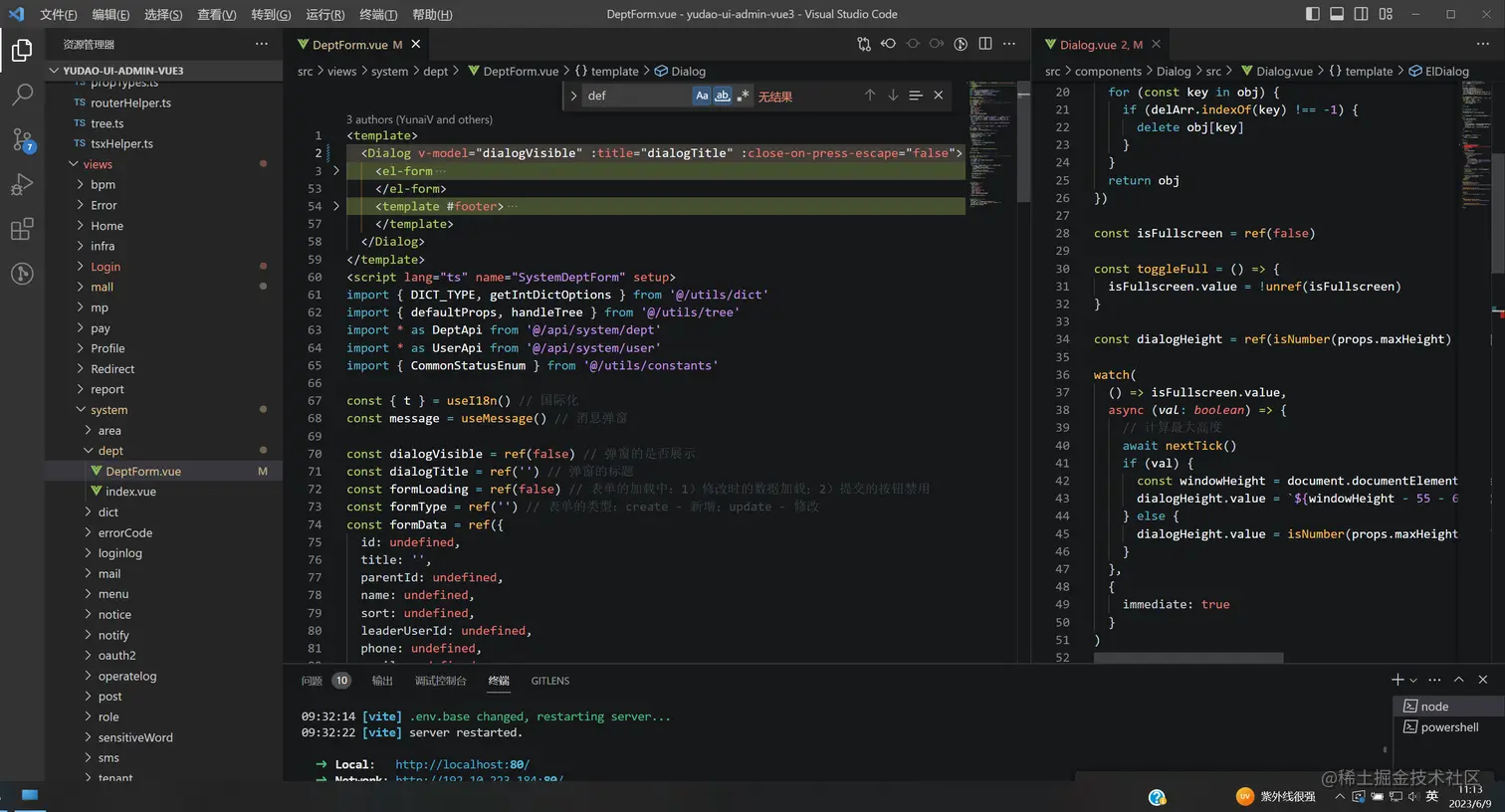The width and height of the screenshot is (1505, 812).
Task: Open index.vue in the dept folder
Action: pos(163,492)
